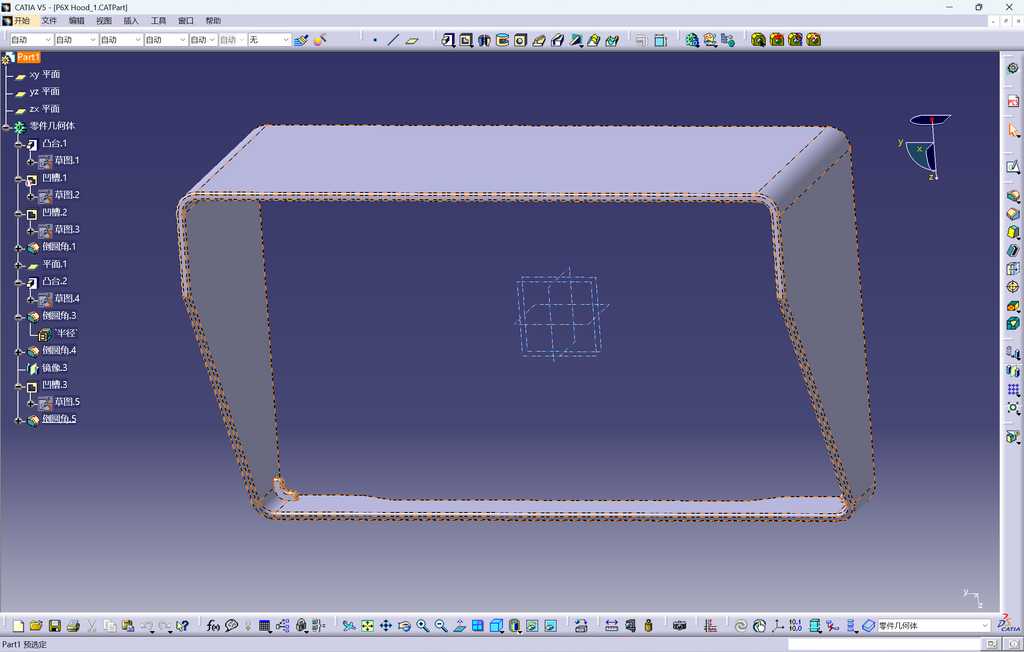Click the Chamfer icon on right toolbar
Image resolution: width=1024 pixels, height=652 pixels.
pos(1012,214)
